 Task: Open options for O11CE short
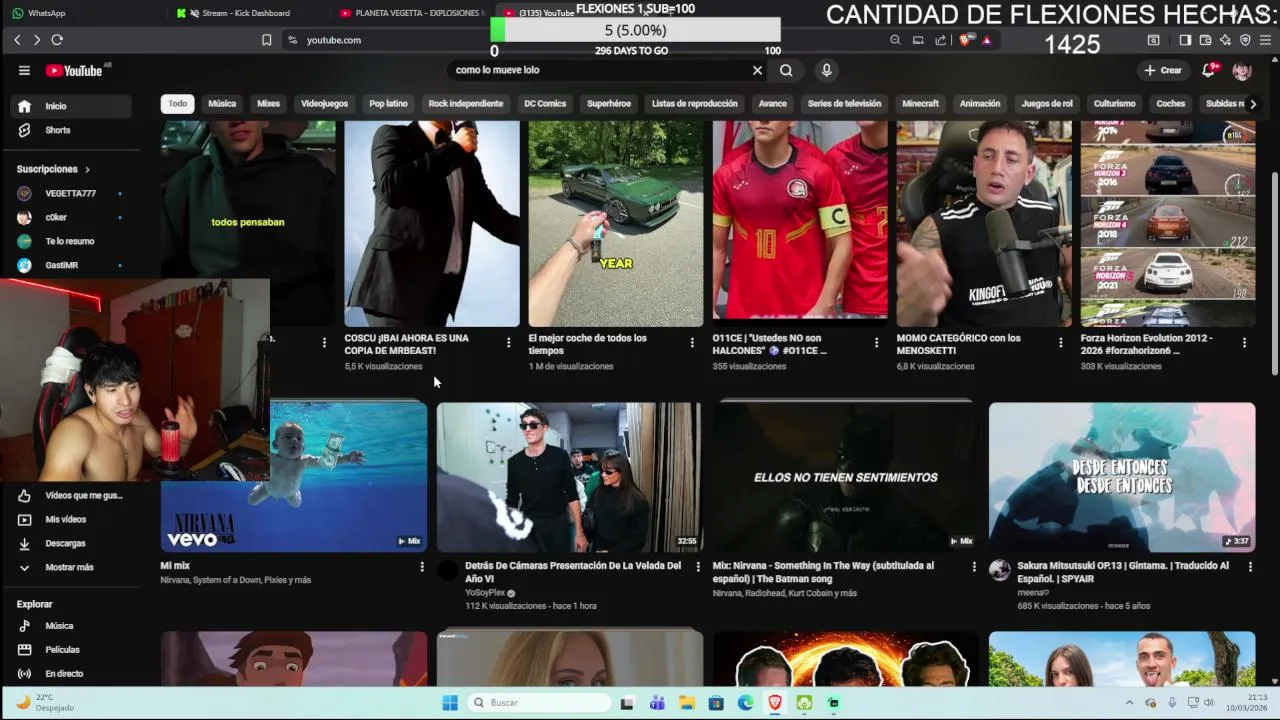tap(876, 343)
